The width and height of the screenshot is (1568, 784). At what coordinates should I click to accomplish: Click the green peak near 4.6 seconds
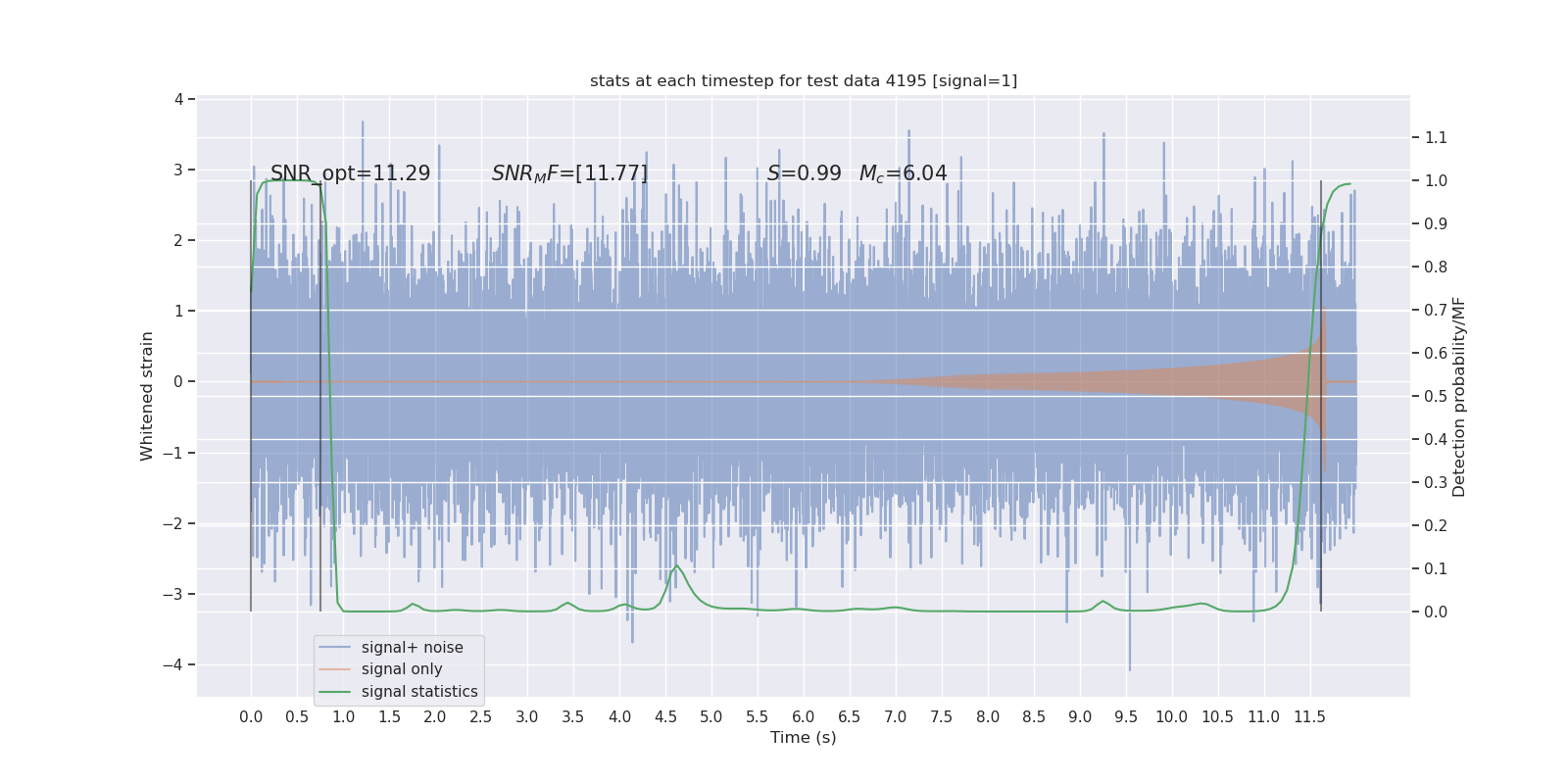676,566
